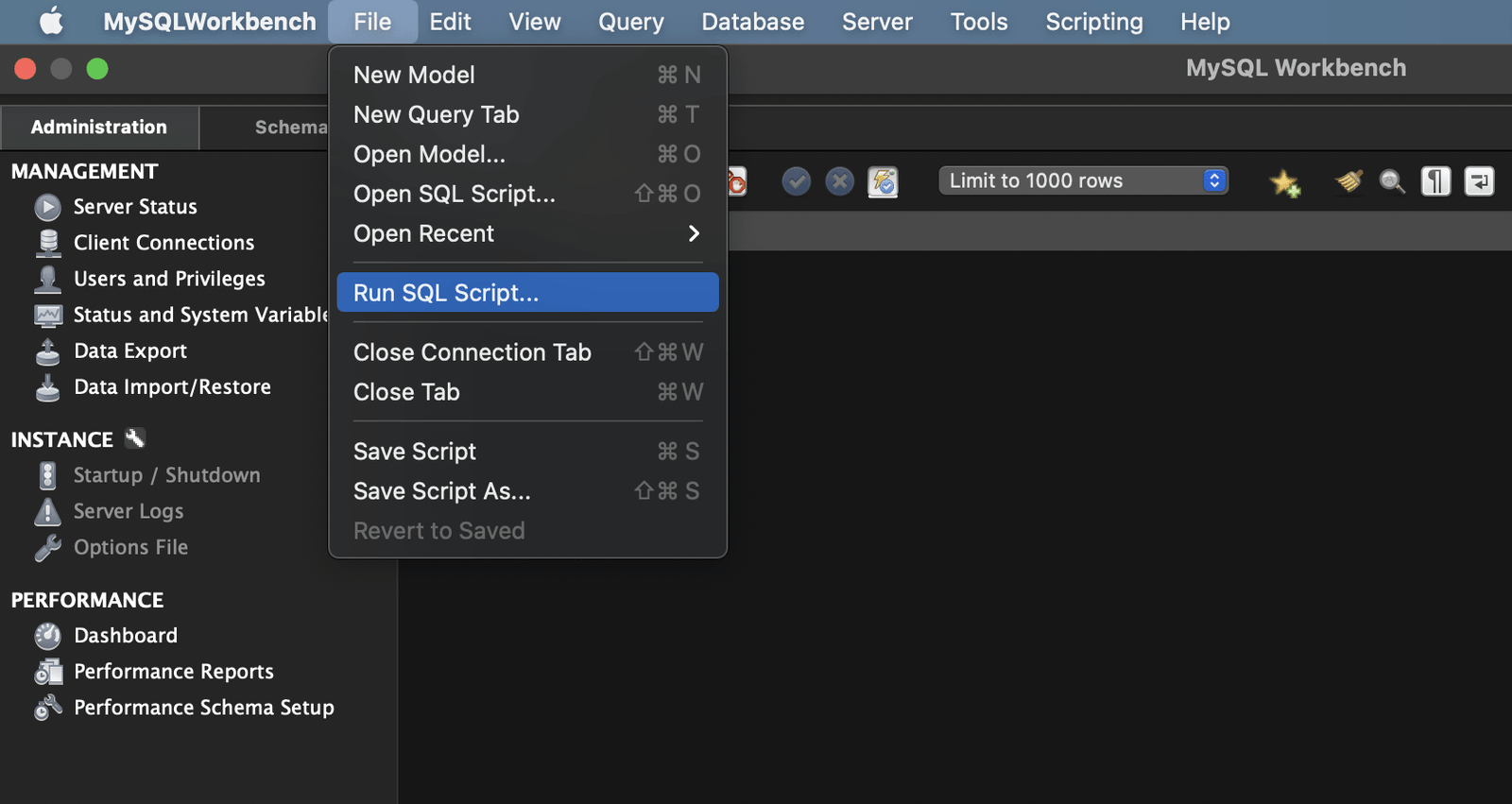Viewport: 1512px width, 804px height.
Task: Click the Client Connections icon
Action: (47, 243)
